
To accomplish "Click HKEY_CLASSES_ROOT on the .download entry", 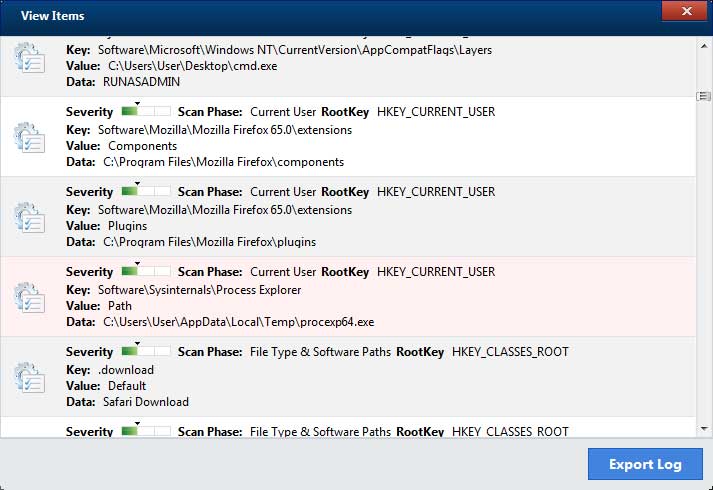I will click(510, 351).
